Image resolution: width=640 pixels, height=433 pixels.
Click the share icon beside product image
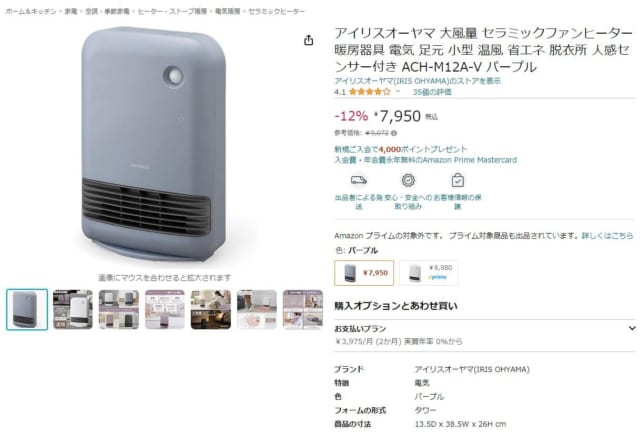[x=309, y=40]
